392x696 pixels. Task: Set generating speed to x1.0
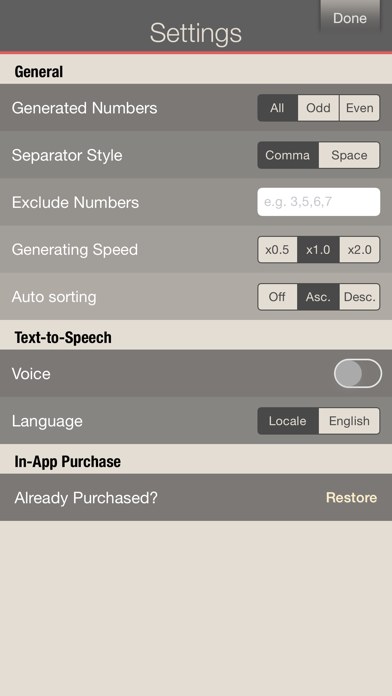[x=318, y=249]
